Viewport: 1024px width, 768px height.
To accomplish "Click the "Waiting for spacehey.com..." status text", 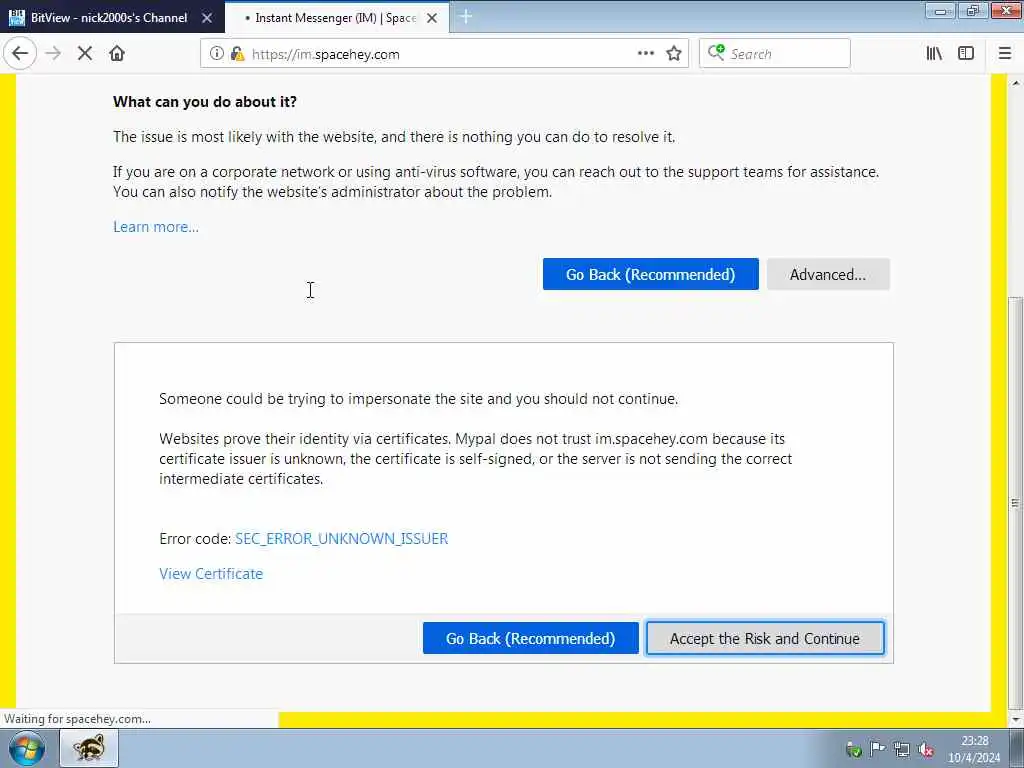I will pos(78,719).
